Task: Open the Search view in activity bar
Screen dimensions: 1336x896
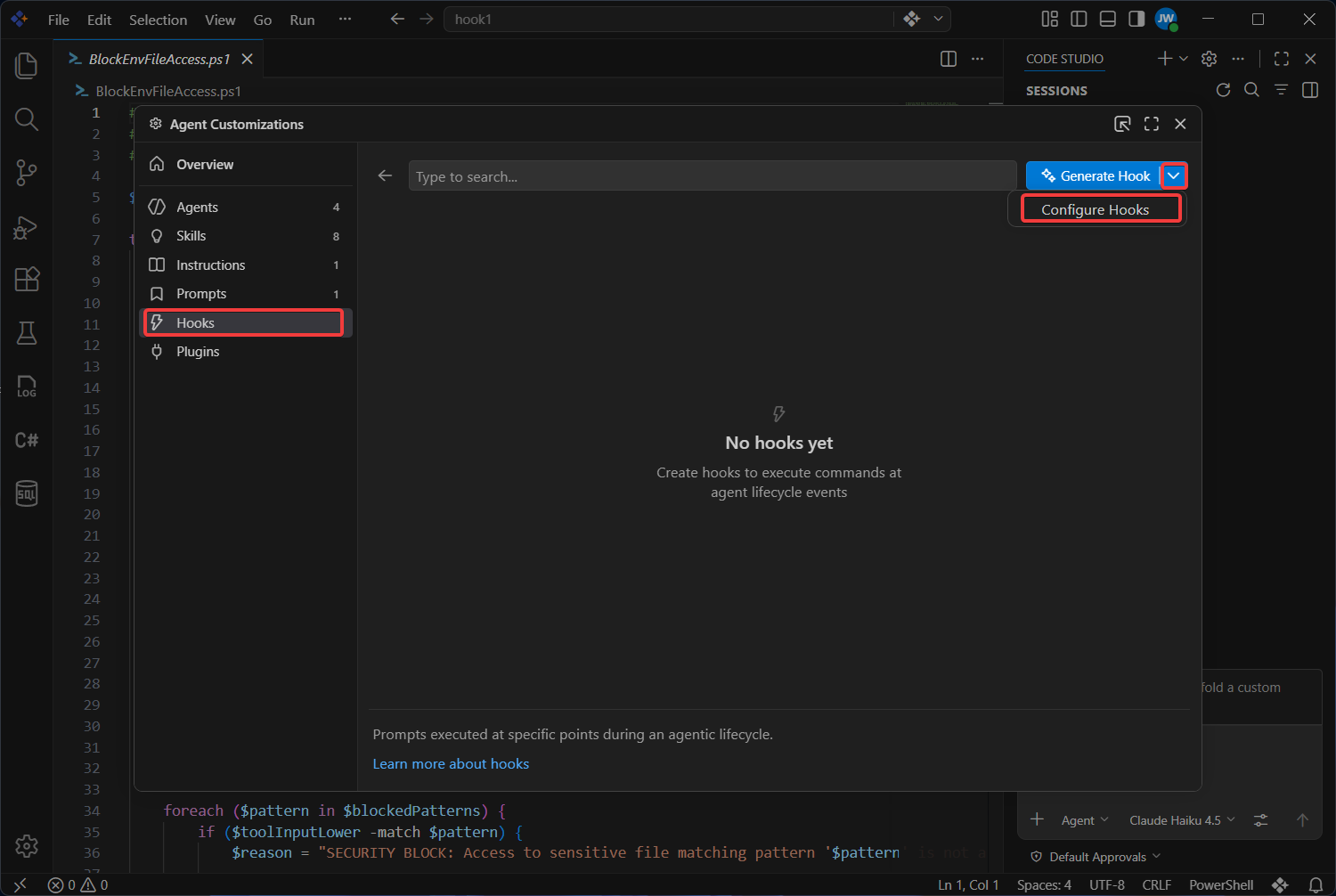Action: (27, 119)
